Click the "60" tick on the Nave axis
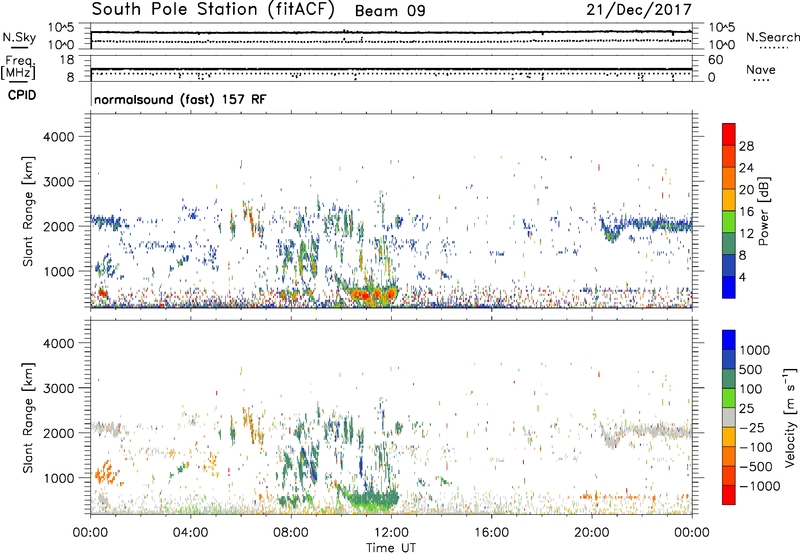Image resolution: width=800 pixels, height=554 pixels. (x=715, y=60)
